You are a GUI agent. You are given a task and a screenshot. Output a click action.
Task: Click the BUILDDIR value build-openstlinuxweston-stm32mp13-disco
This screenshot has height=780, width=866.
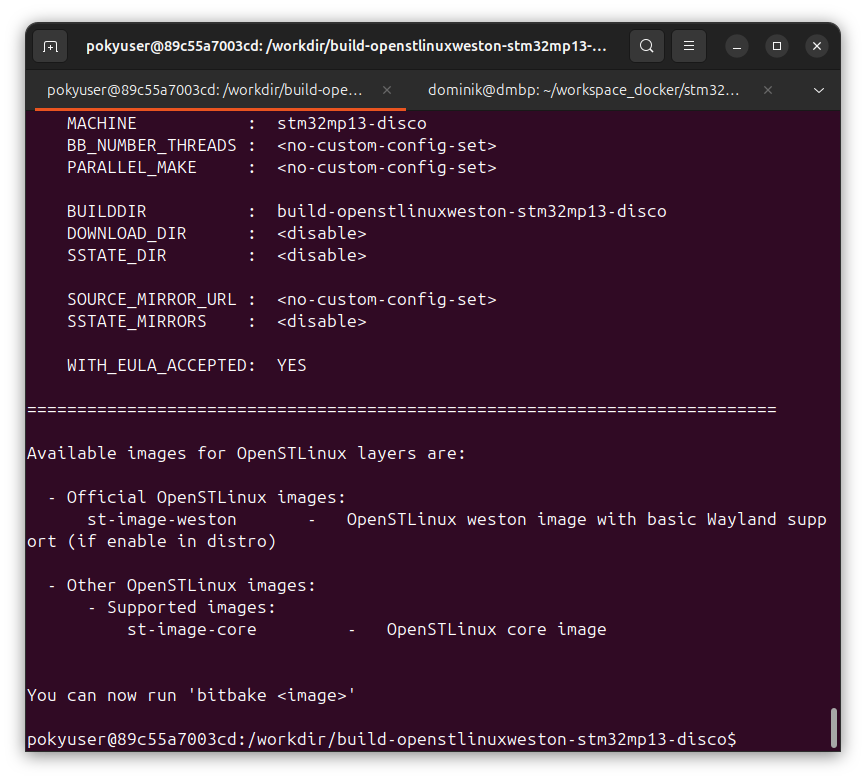pyautogui.click(x=472, y=212)
